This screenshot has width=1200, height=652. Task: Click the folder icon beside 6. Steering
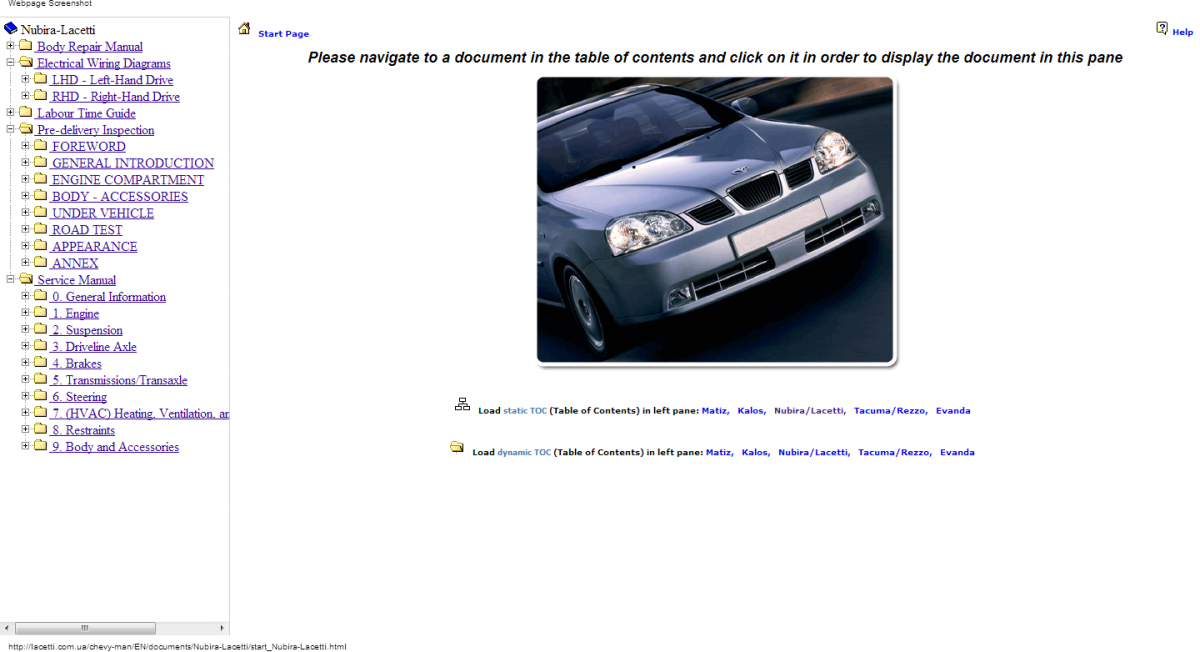tap(41, 396)
